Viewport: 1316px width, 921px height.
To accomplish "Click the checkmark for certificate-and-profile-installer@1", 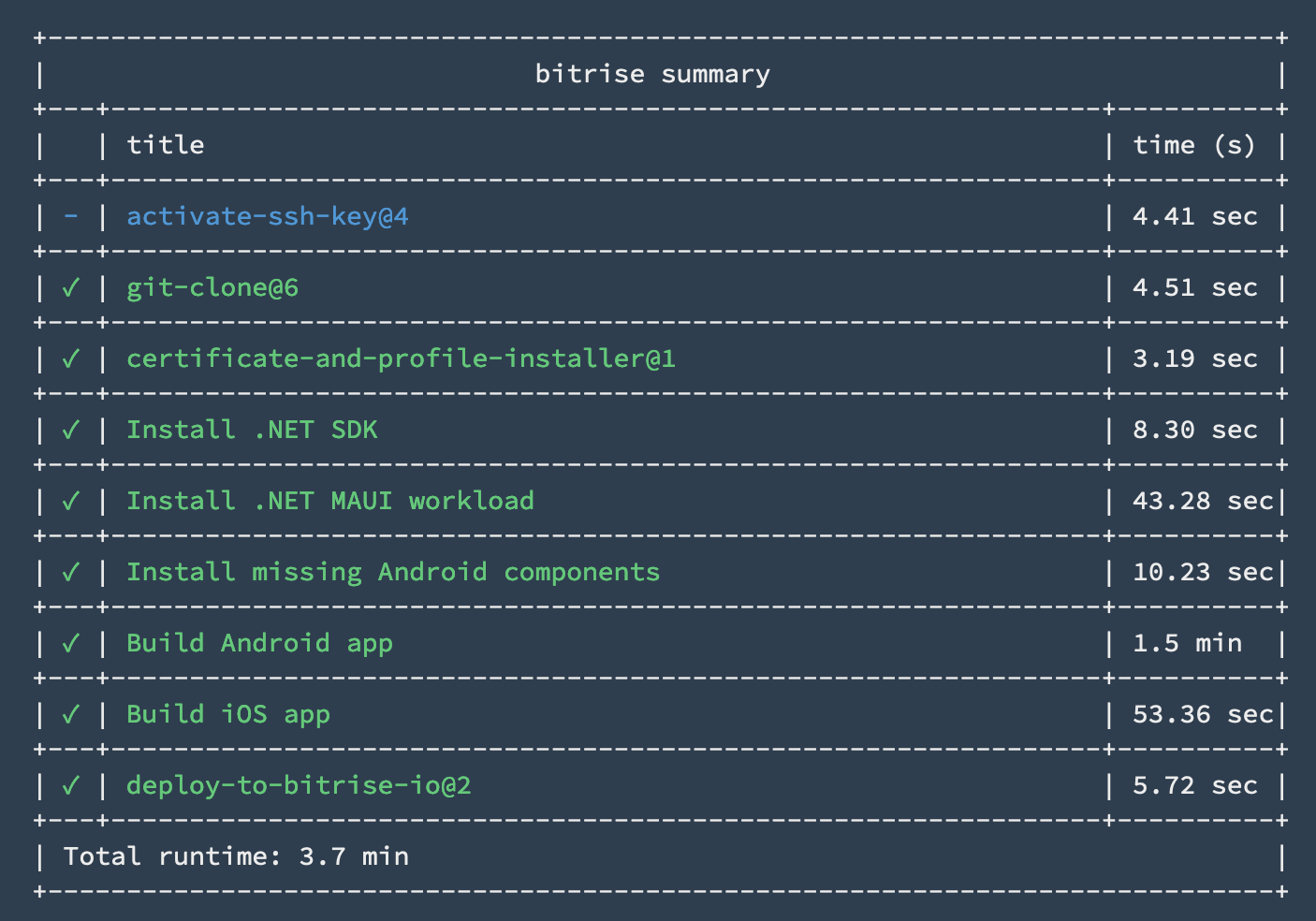I will tap(70, 358).
